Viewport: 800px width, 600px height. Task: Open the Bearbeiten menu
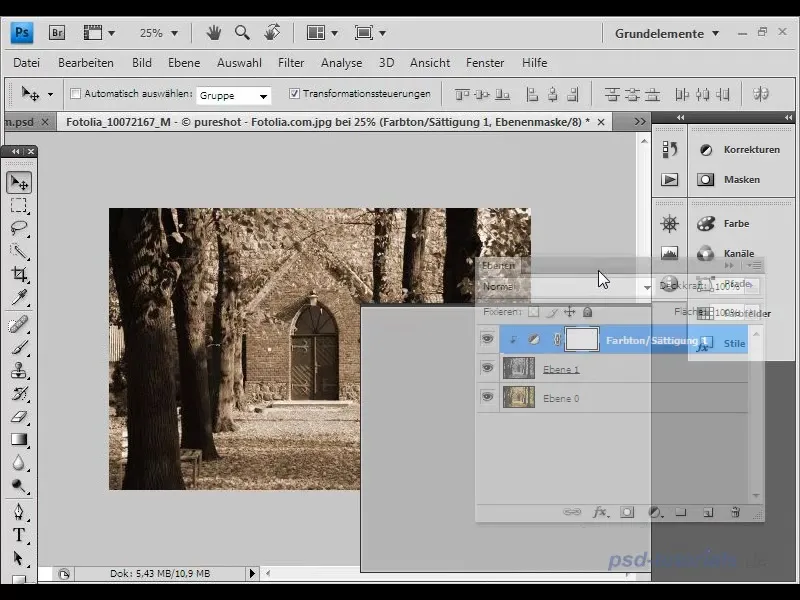(86, 63)
